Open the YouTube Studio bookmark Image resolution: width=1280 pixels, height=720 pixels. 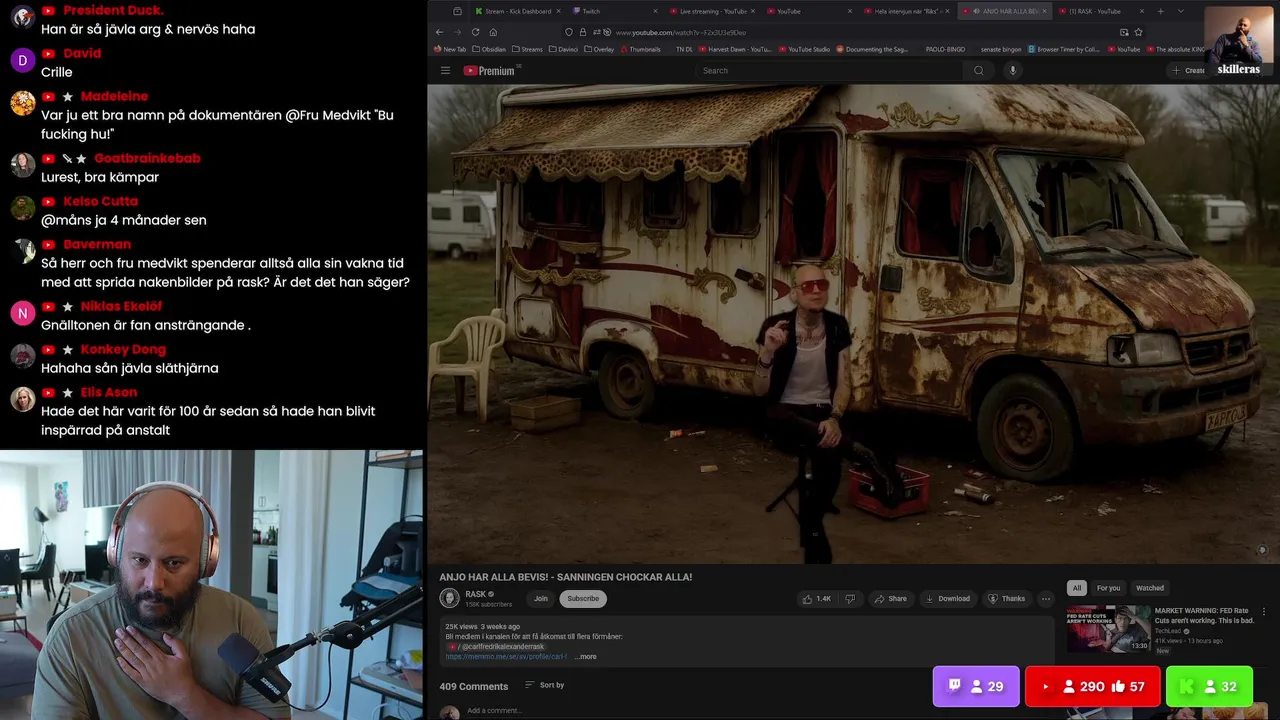click(804, 49)
